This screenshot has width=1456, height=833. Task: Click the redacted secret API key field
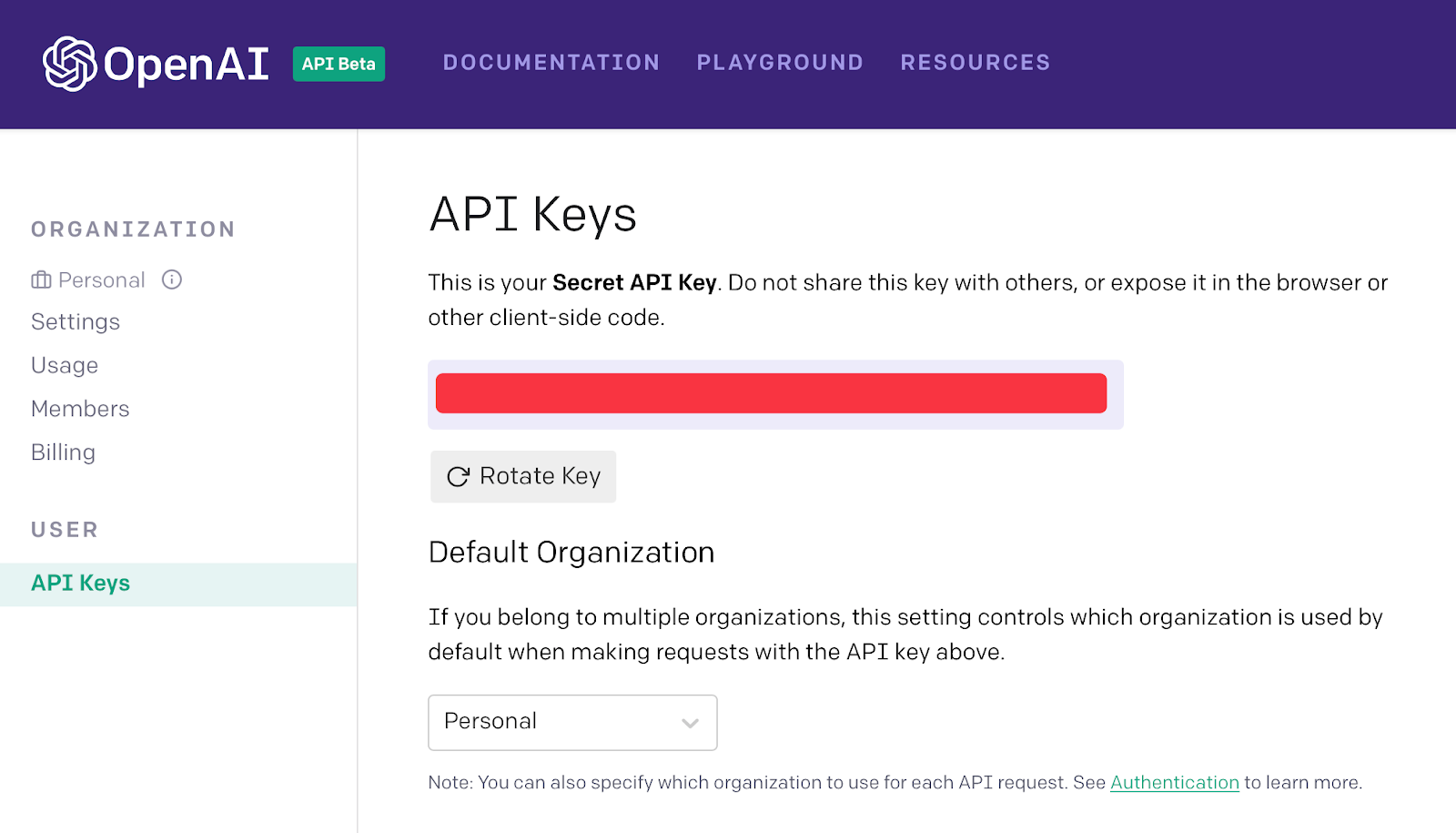[771, 393]
